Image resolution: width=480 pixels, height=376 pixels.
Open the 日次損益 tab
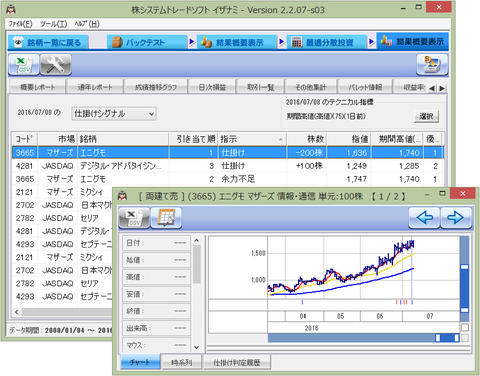click(212, 87)
